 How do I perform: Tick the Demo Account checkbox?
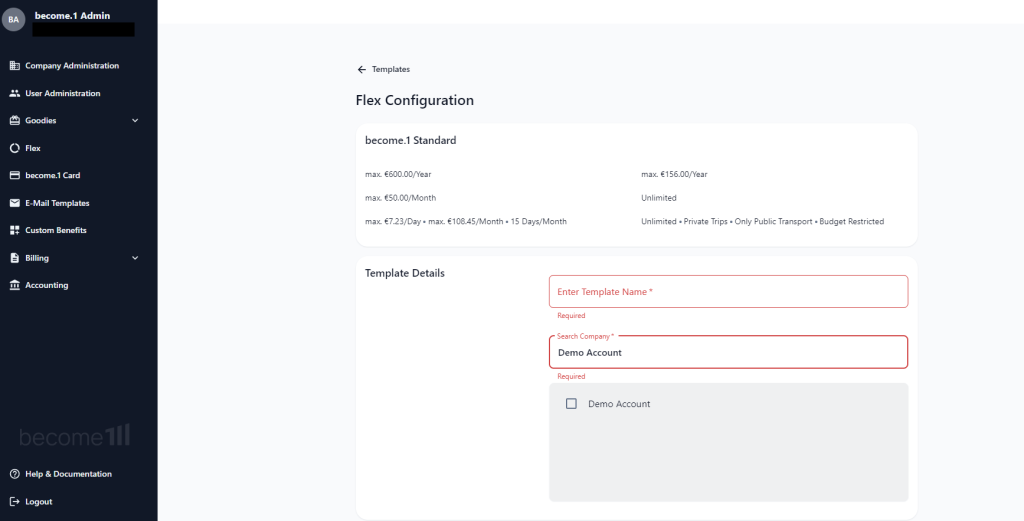pos(571,404)
